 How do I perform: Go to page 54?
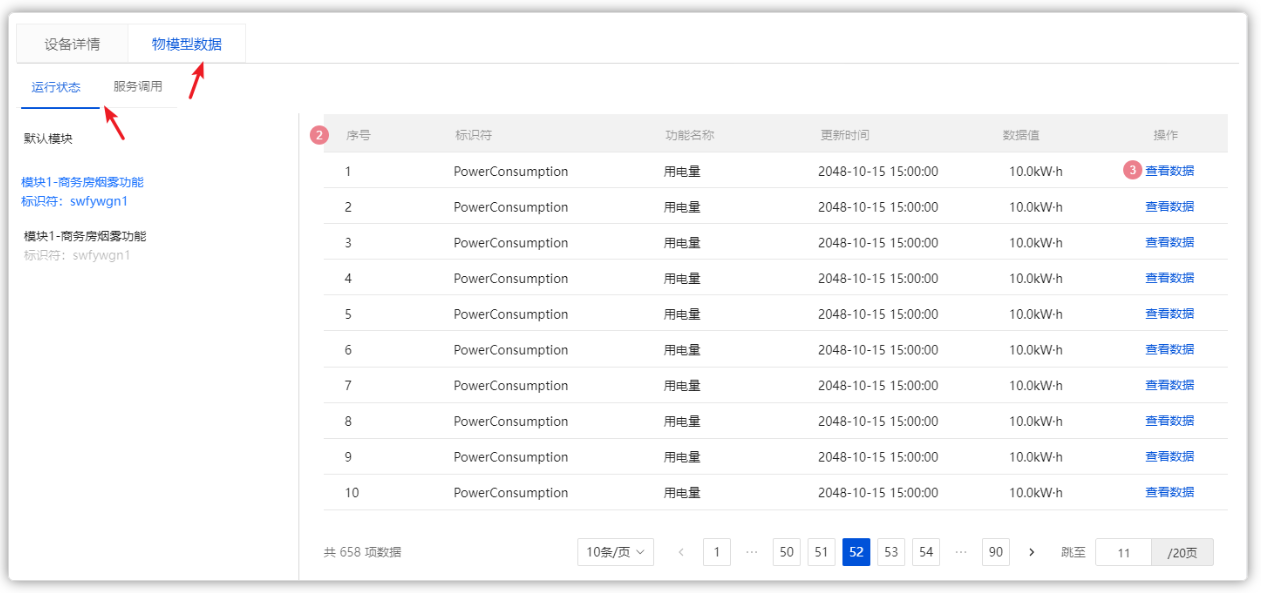point(926,552)
